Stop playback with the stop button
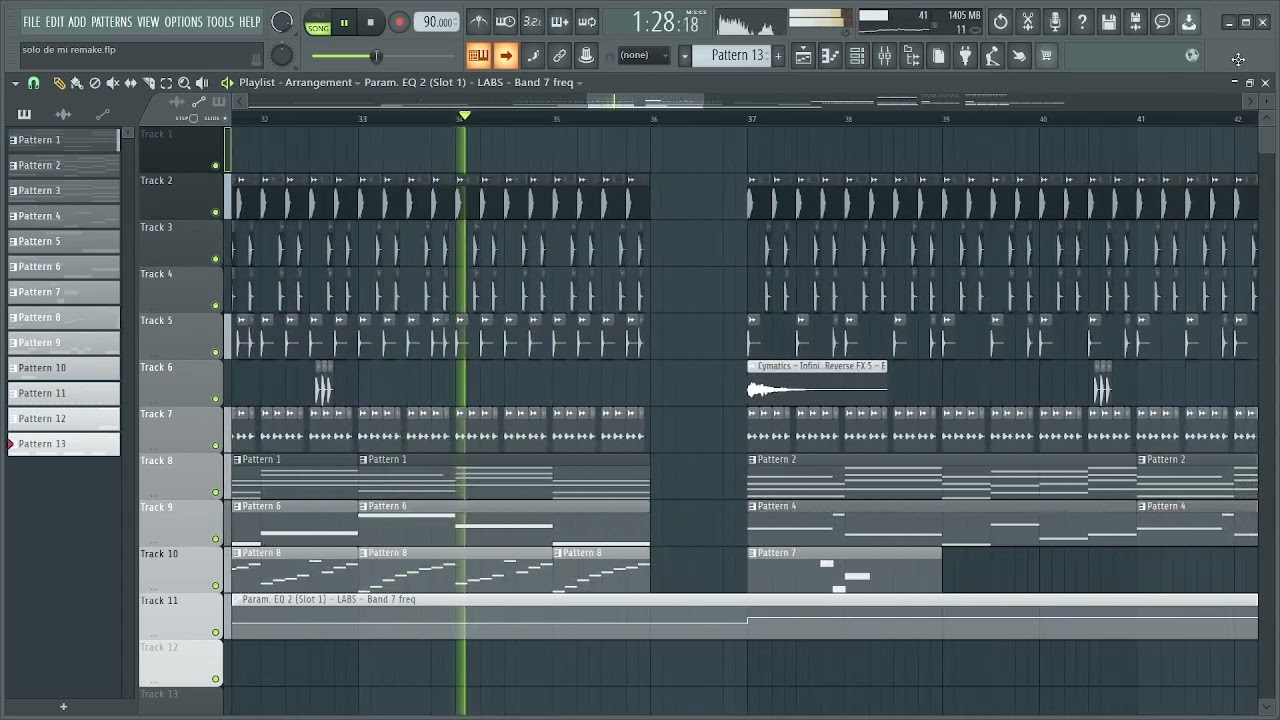Screen dimensions: 1280x720 point(370,22)
